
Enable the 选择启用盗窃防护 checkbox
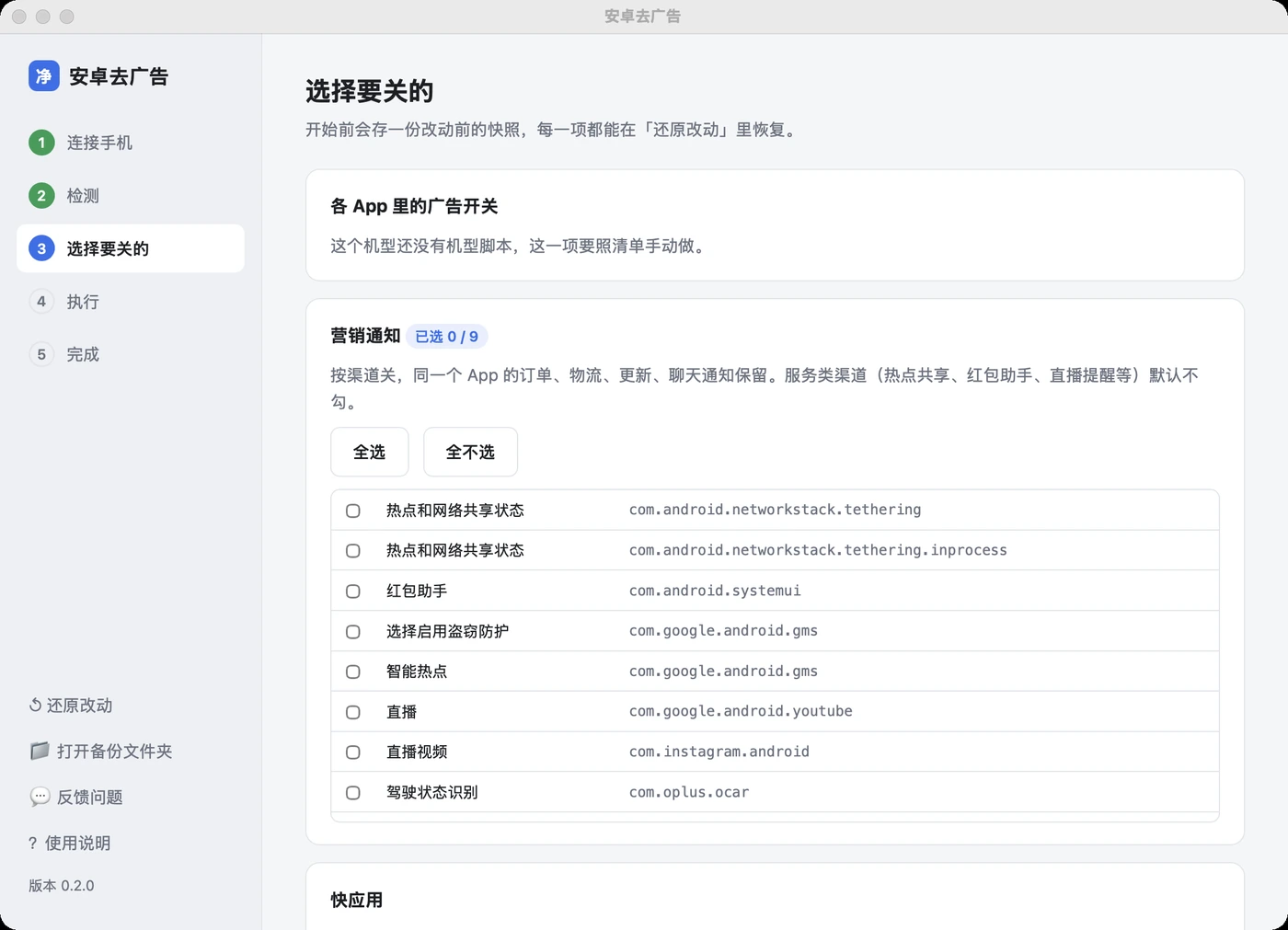click(353, 632)
